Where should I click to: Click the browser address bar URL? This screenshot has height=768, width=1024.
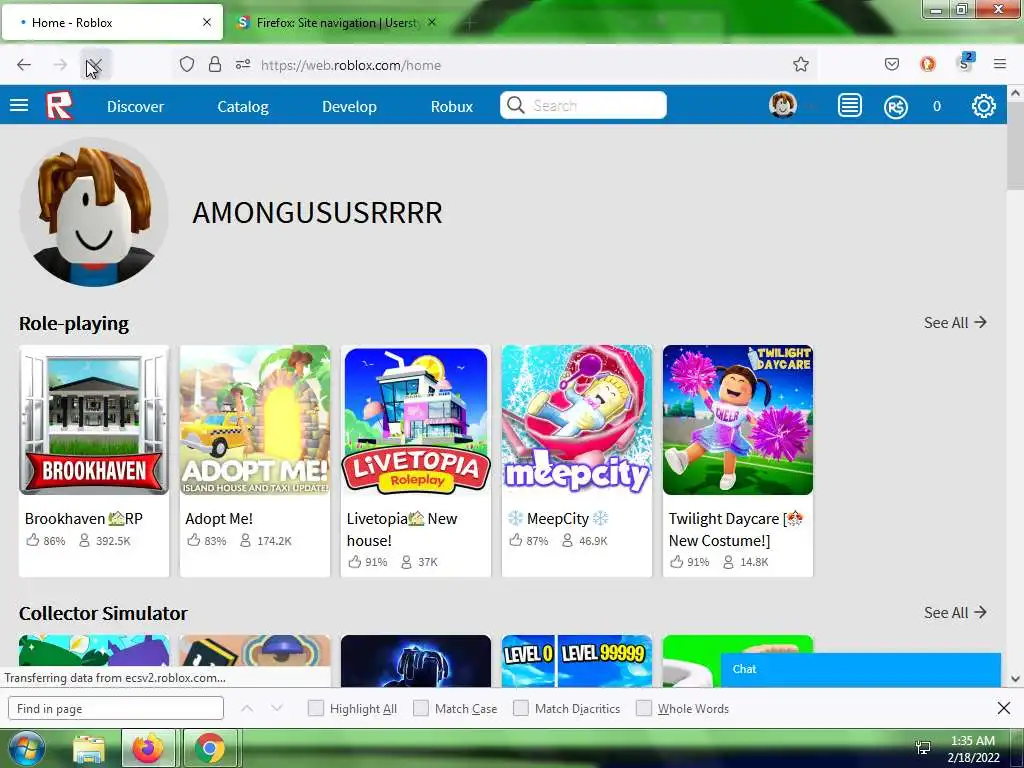(x=351, y=65)
